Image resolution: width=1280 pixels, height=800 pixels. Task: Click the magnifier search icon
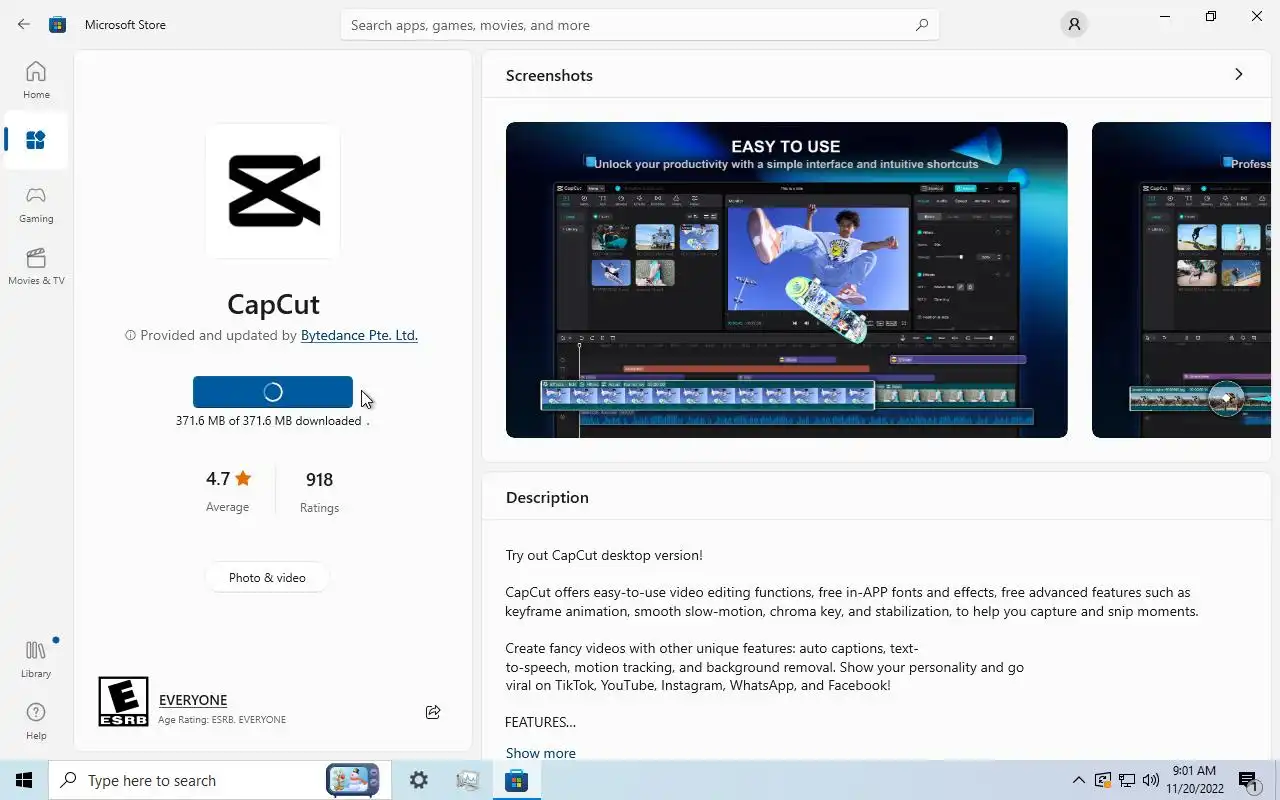(922, 25)
